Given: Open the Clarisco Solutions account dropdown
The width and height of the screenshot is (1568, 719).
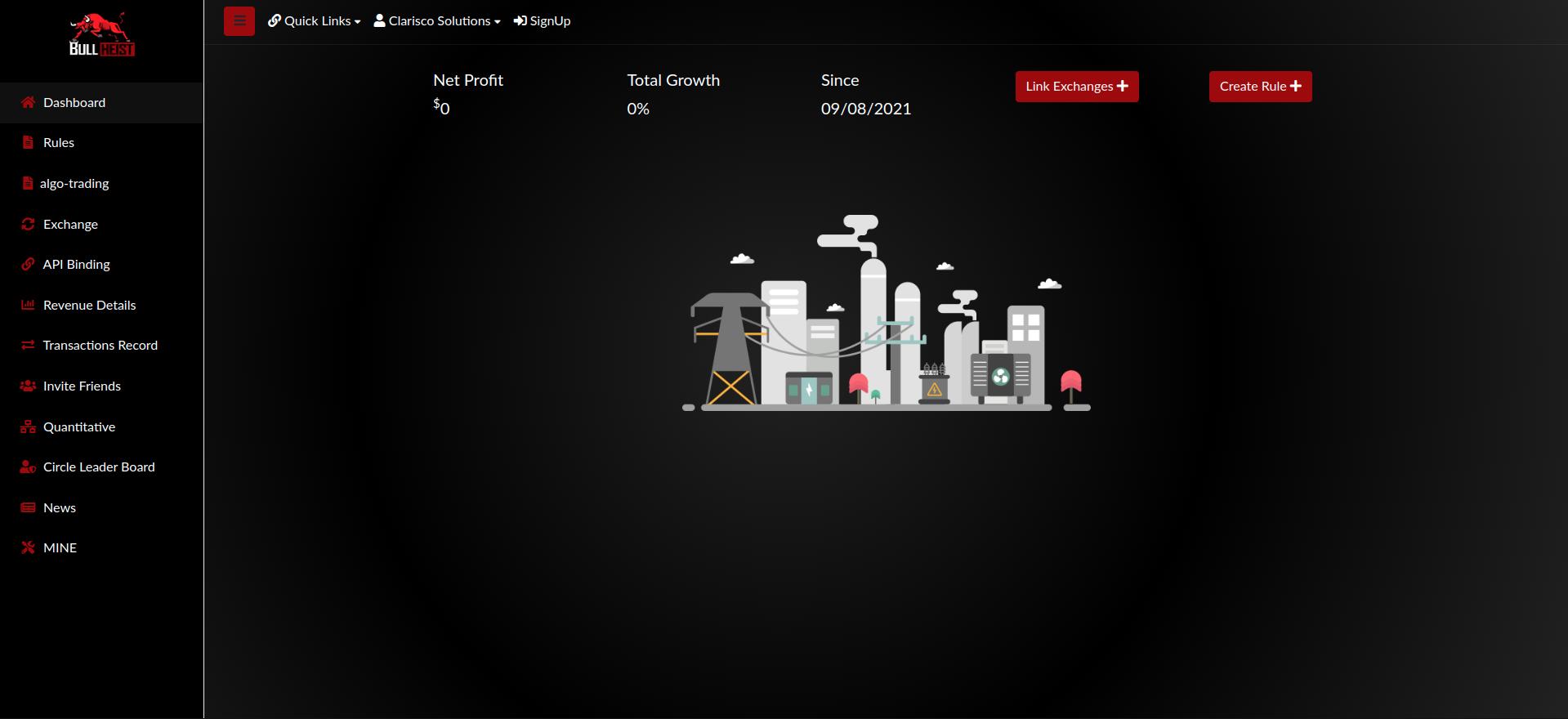Looking at the screenshot, I should (437, 21).
